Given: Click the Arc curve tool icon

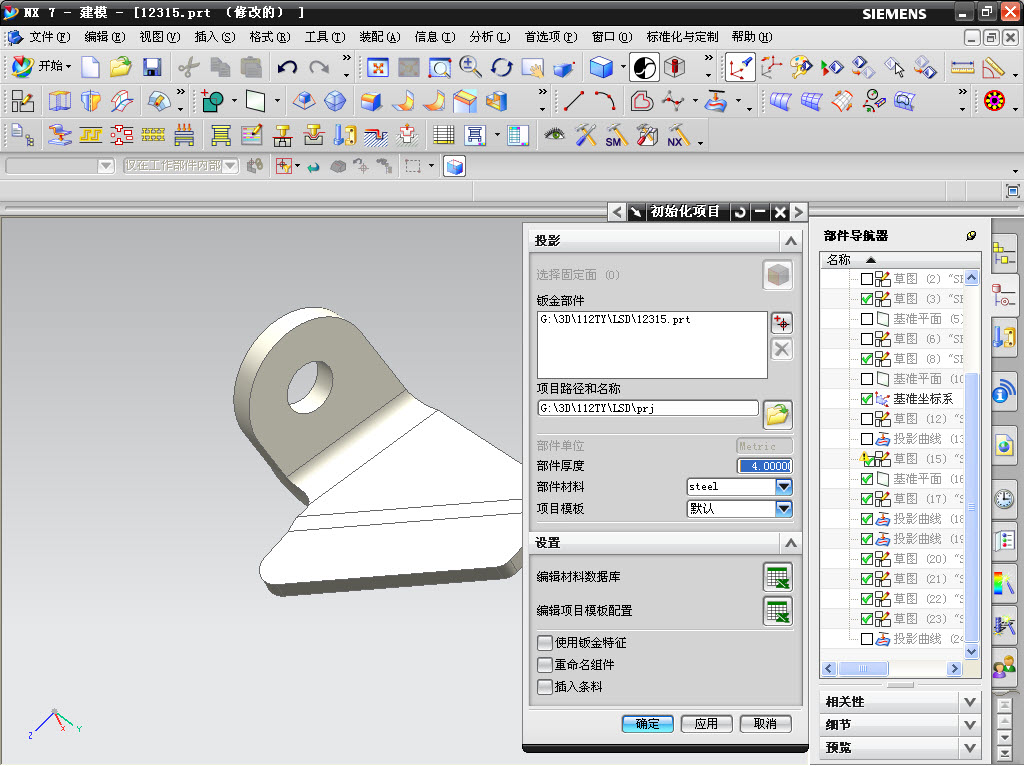Looking at the screenshot, I should 605,101.
